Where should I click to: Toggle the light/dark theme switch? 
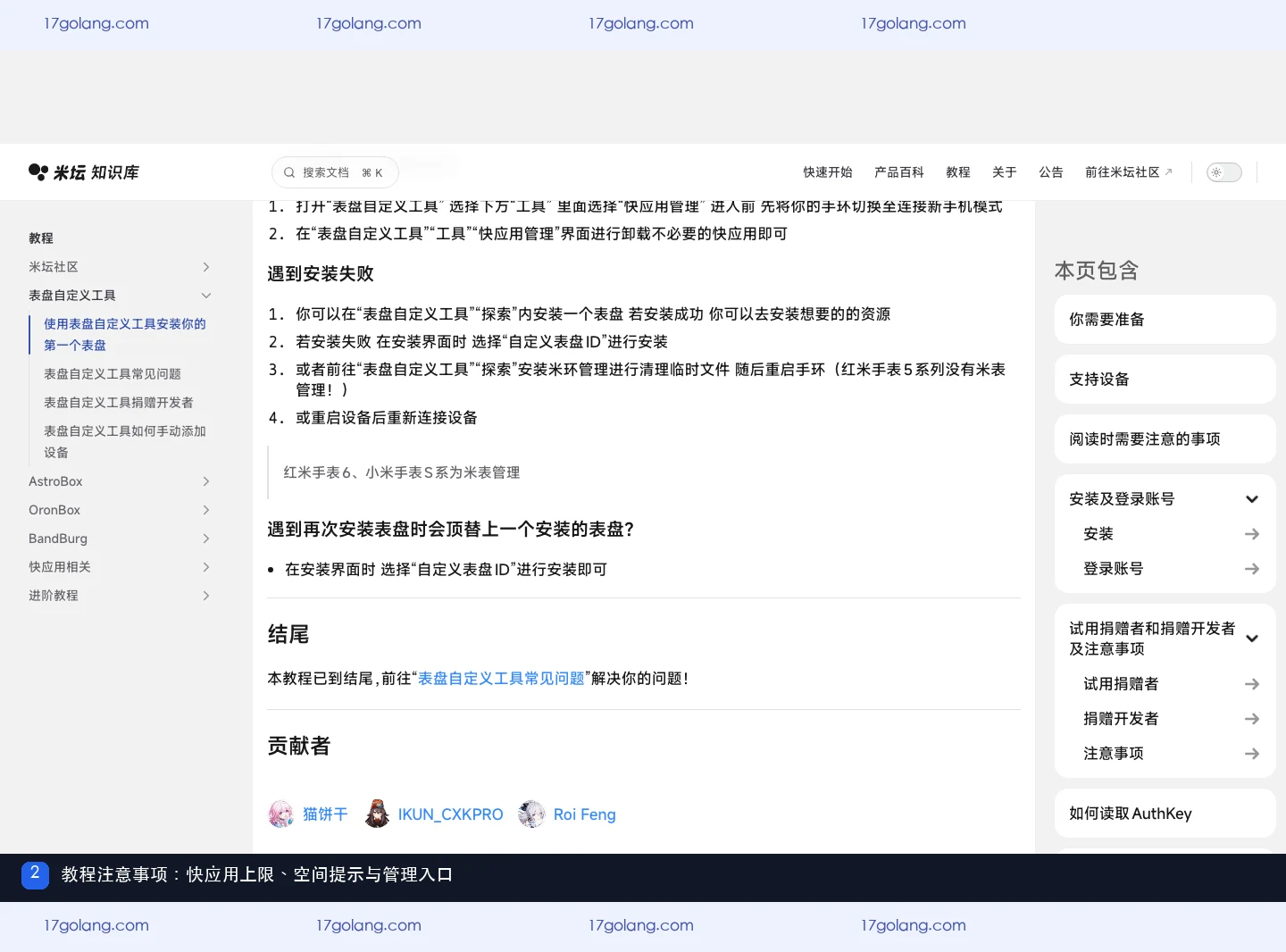pos(1224,172)
